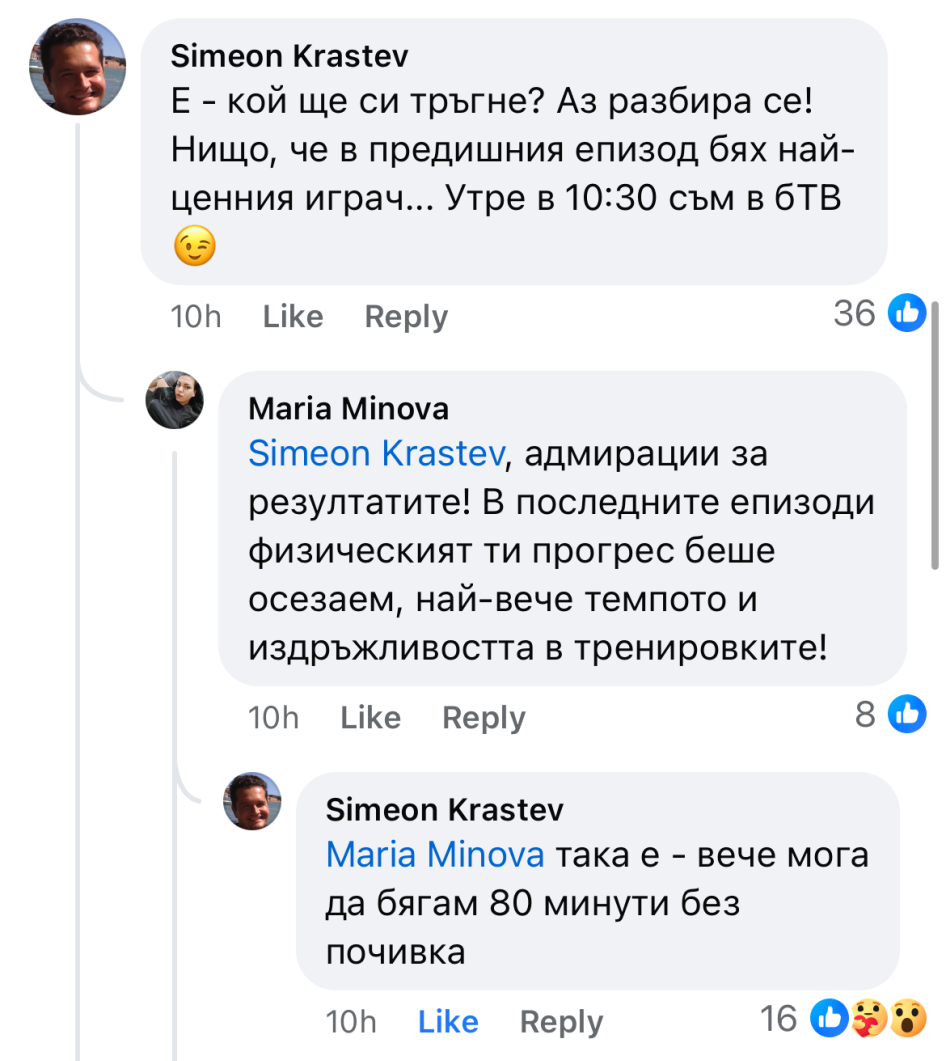Open the blue Simeon Krastev mention link

coord(375,454)
